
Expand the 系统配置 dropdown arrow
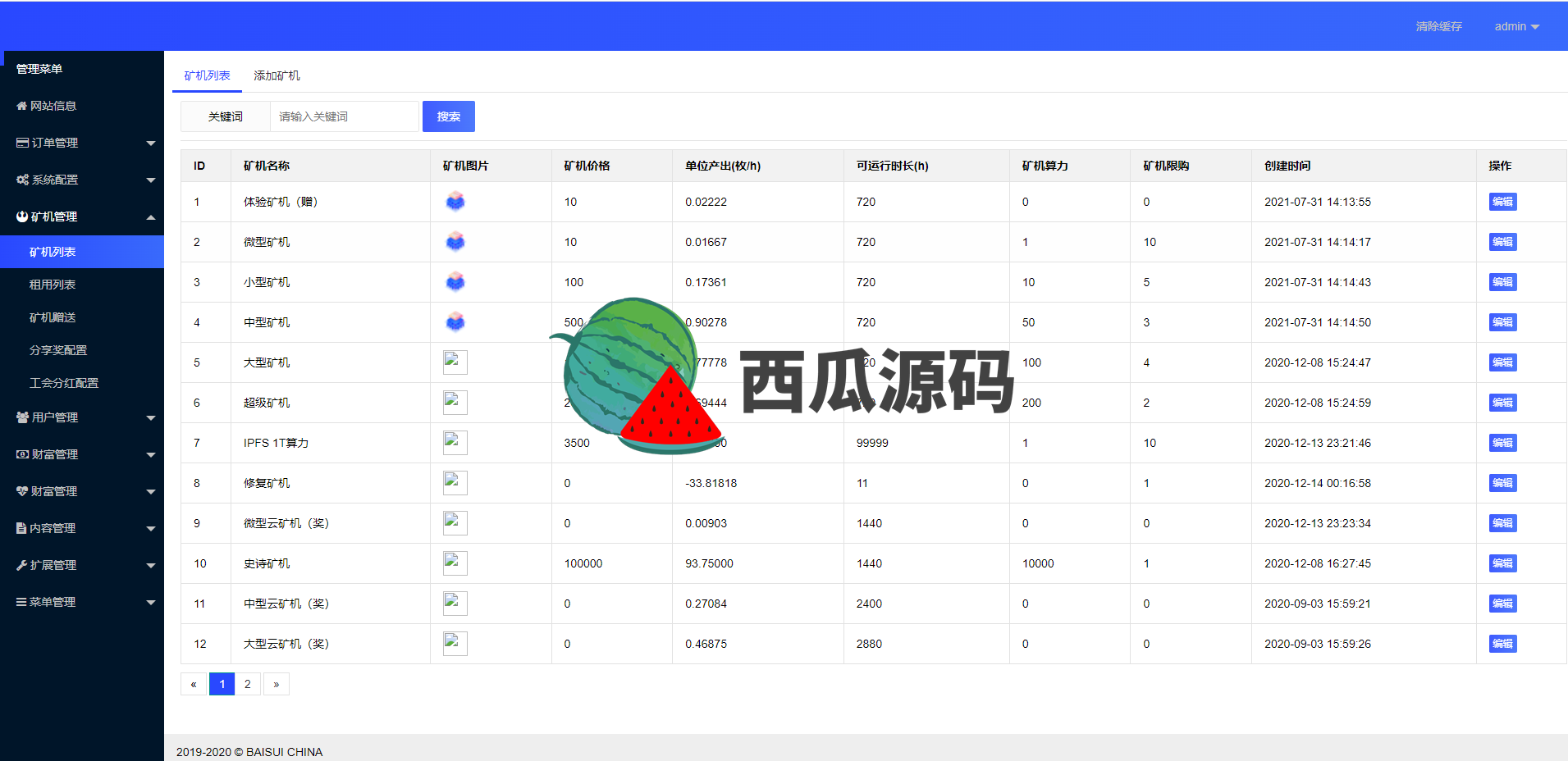coord(151,180)
